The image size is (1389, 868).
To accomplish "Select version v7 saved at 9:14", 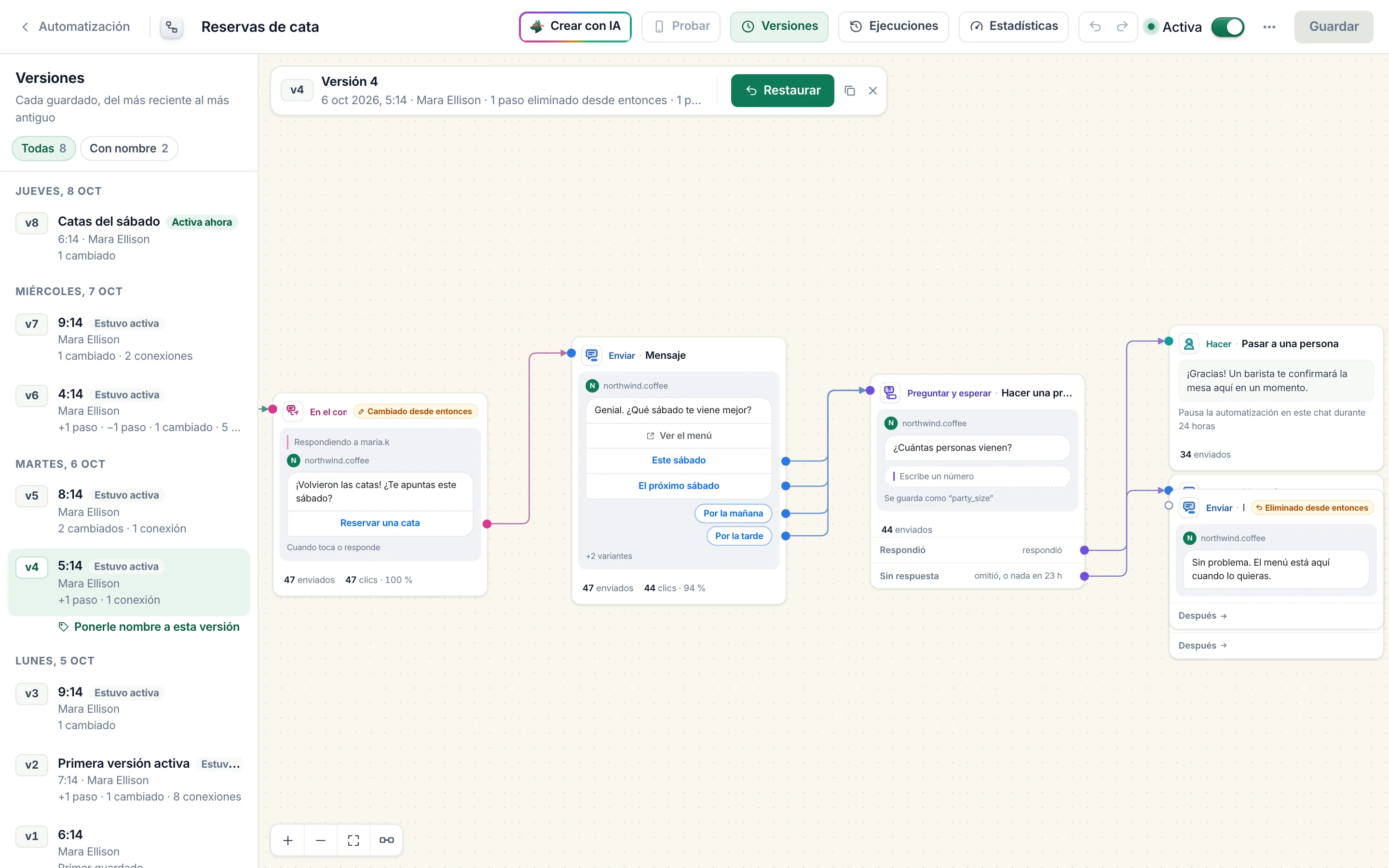I will [129, 339].
